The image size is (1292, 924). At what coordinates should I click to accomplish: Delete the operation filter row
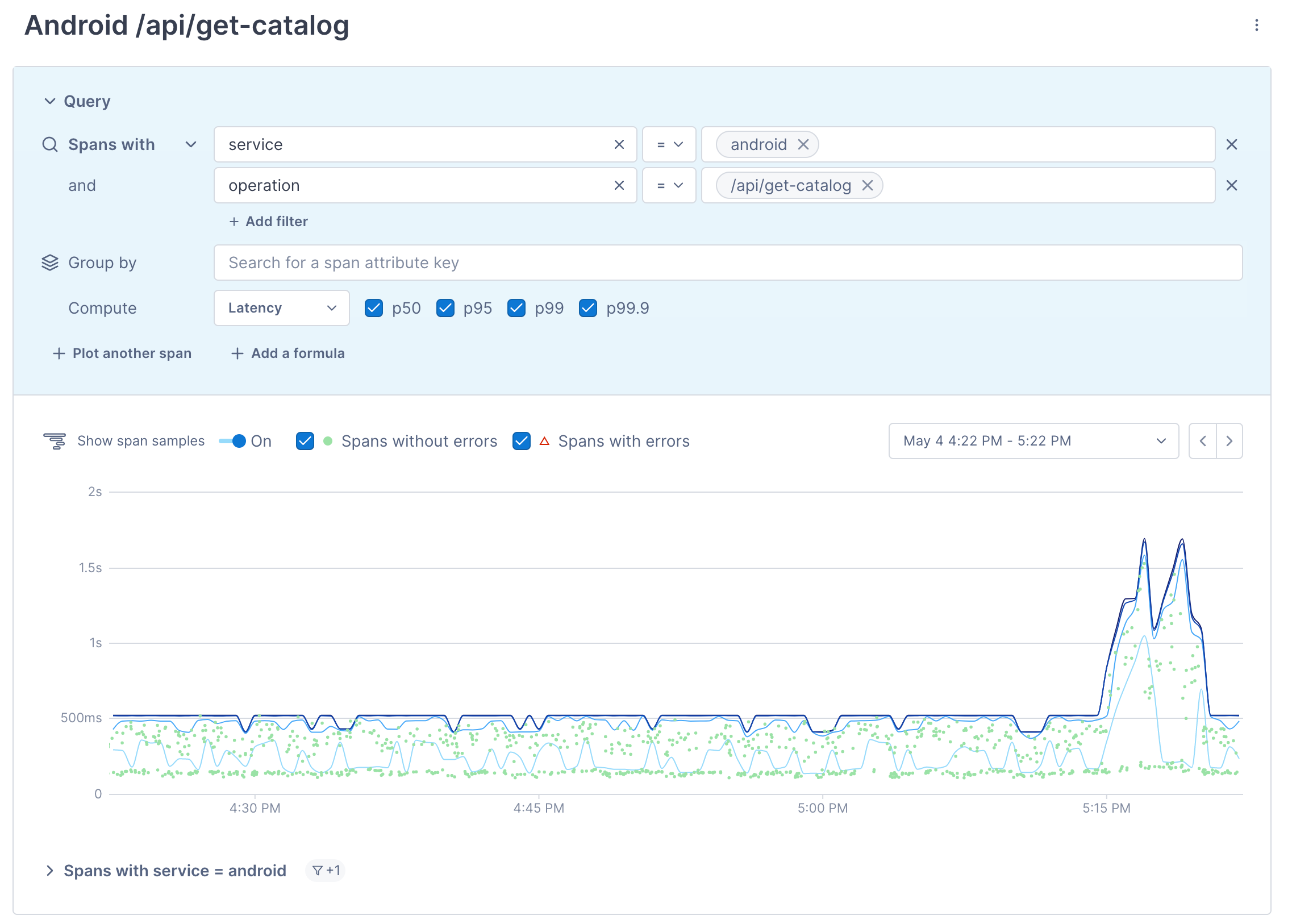(x=1231, y=185)
